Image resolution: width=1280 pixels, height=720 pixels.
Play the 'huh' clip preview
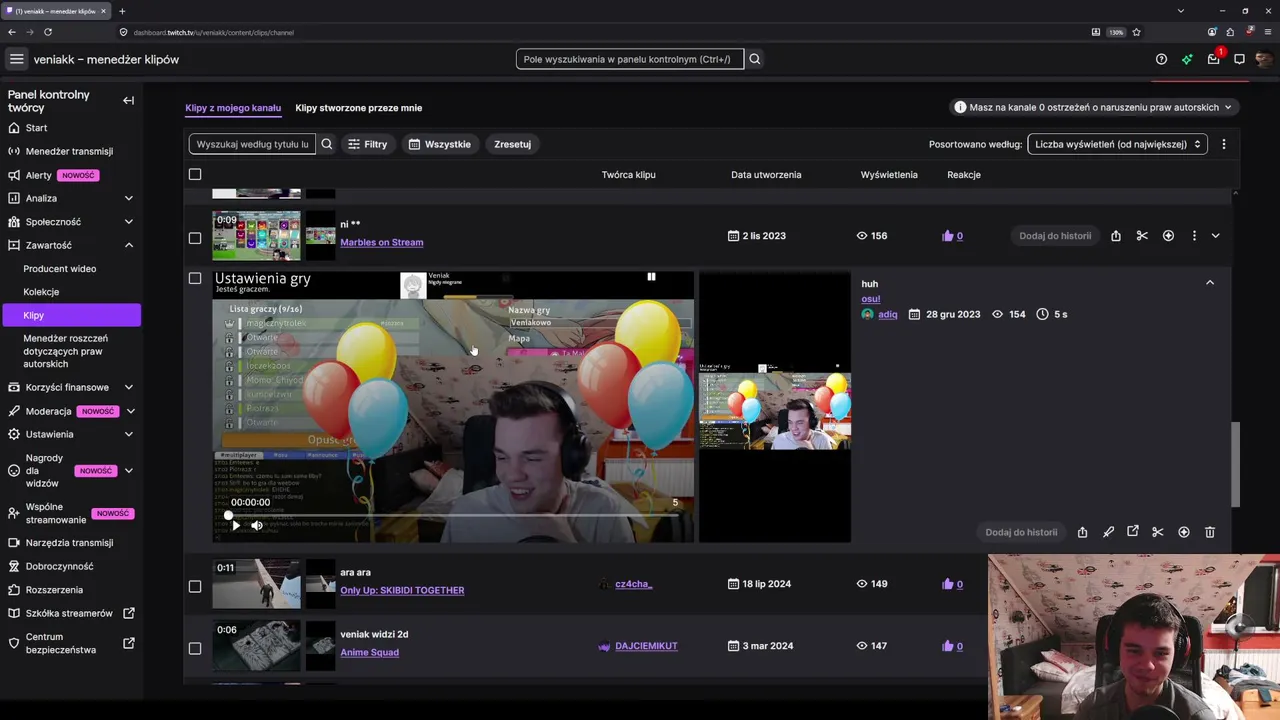(234, 525)
